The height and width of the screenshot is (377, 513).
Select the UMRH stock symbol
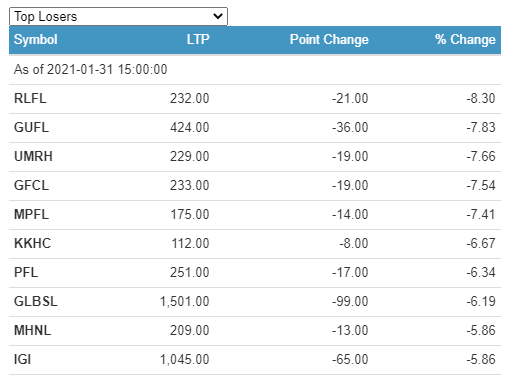pos(33,157)
